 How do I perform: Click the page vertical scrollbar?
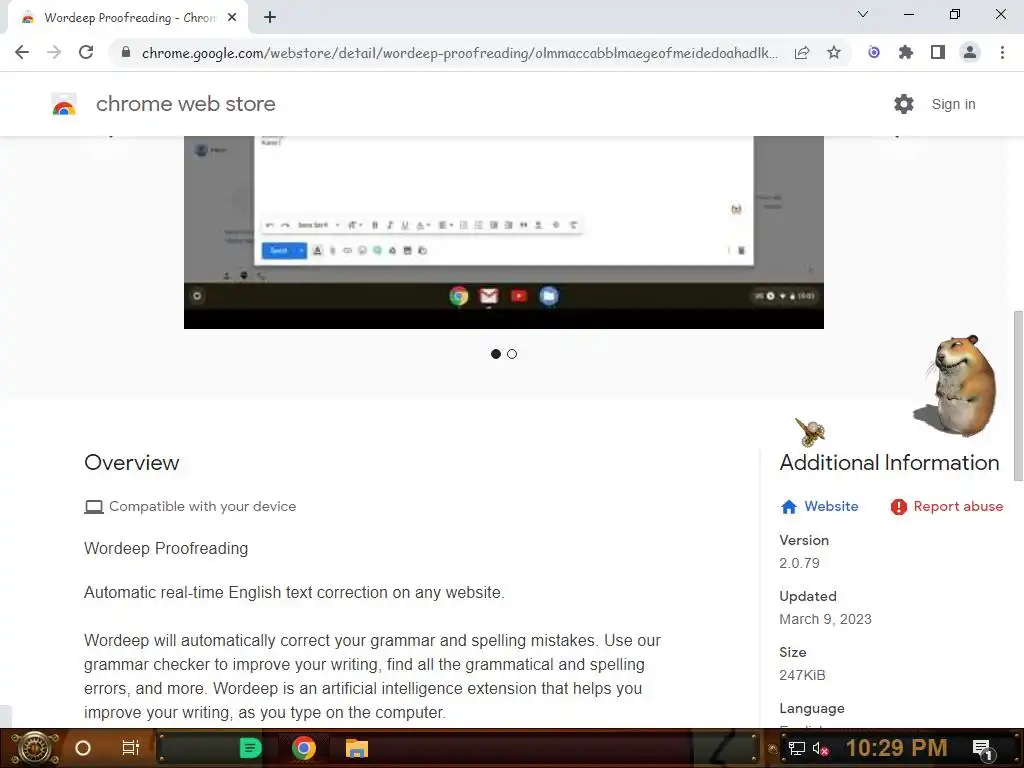(x=1018, y=396)
